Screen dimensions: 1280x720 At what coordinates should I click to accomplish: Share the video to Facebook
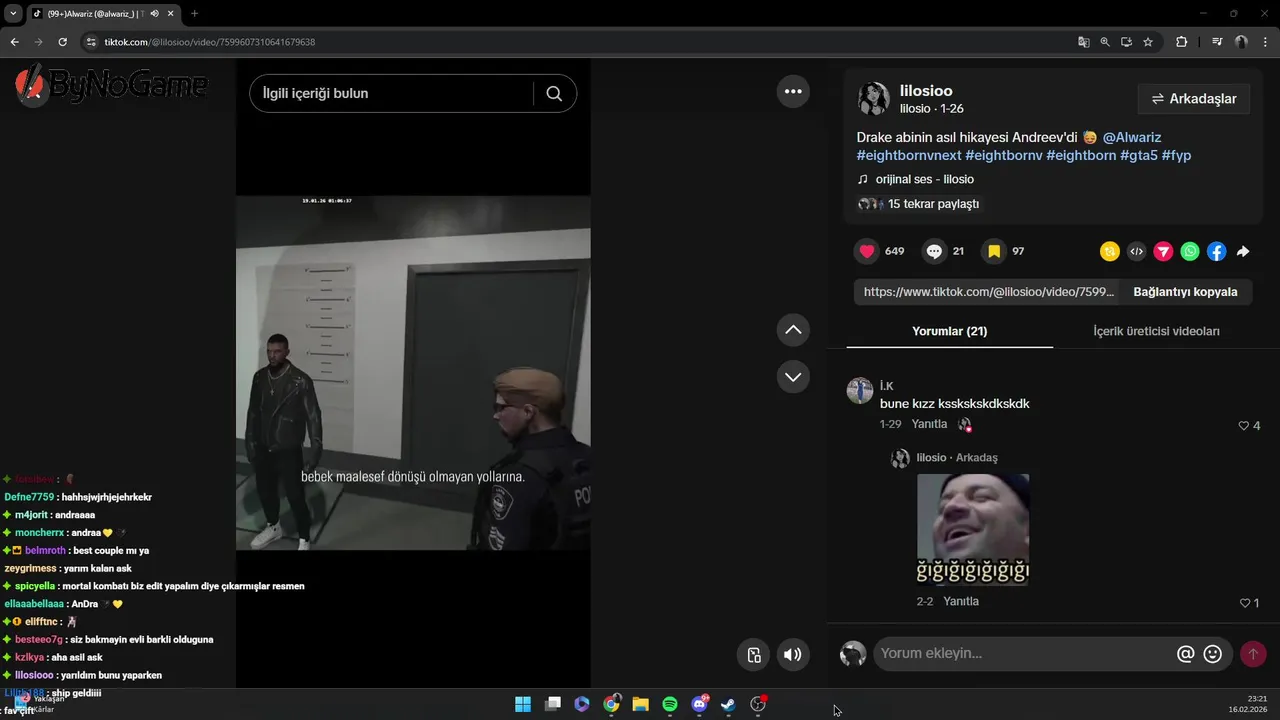pos(1216,252)
